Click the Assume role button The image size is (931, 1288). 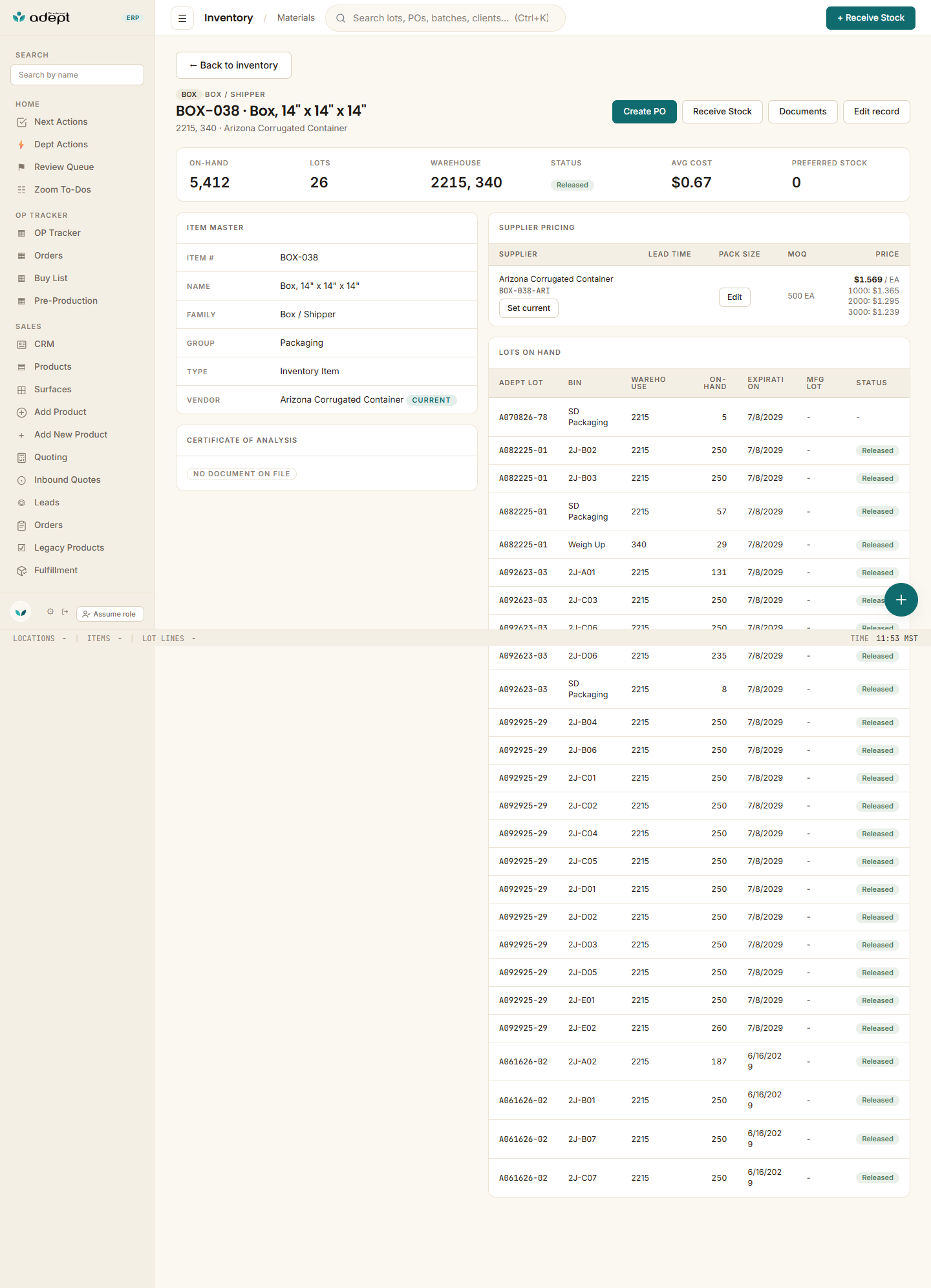[x=110, y=614]
